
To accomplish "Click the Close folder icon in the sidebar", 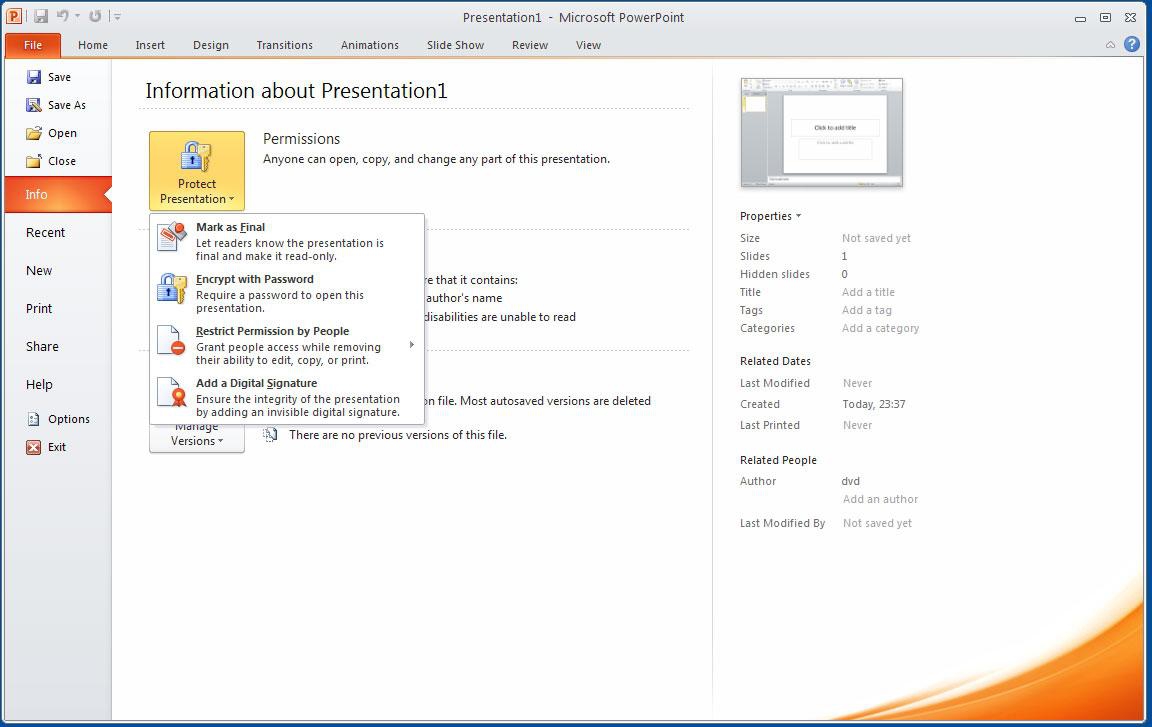I will [x=34, y=161].
